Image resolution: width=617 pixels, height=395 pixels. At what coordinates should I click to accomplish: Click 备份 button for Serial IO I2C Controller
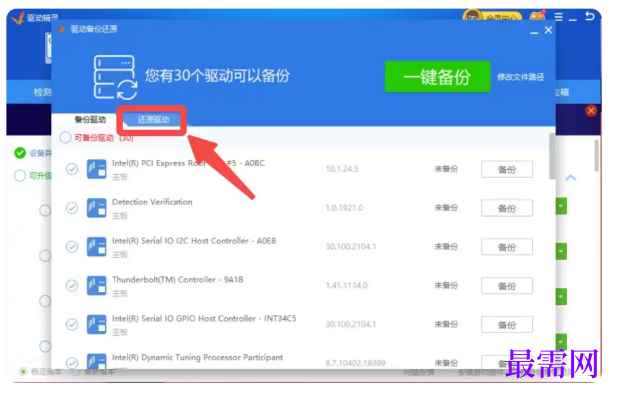coord(507,247)
